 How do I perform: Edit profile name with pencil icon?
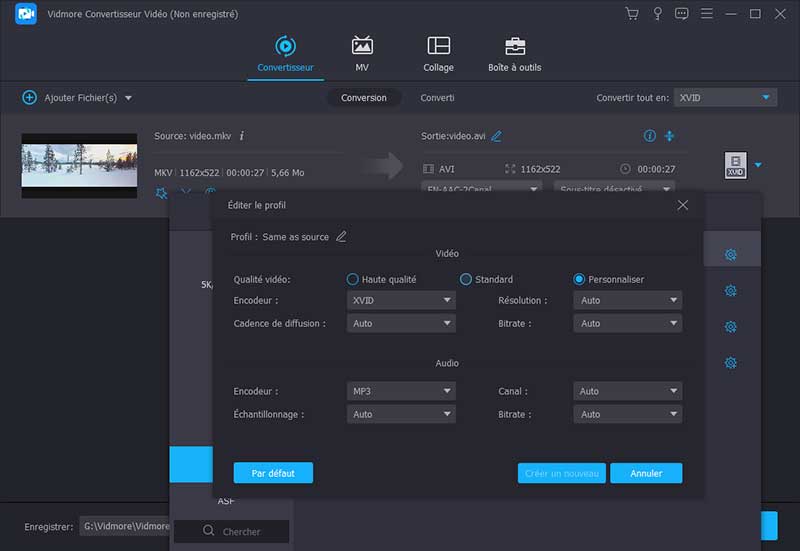tap(341, 237)
